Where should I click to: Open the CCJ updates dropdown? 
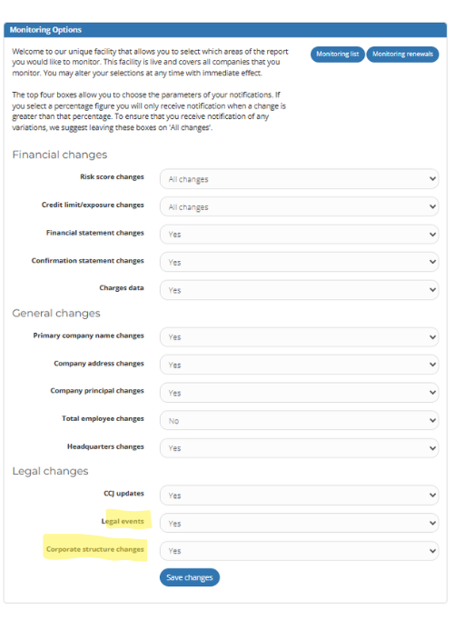pyautogui.click(x=299, y=495)
